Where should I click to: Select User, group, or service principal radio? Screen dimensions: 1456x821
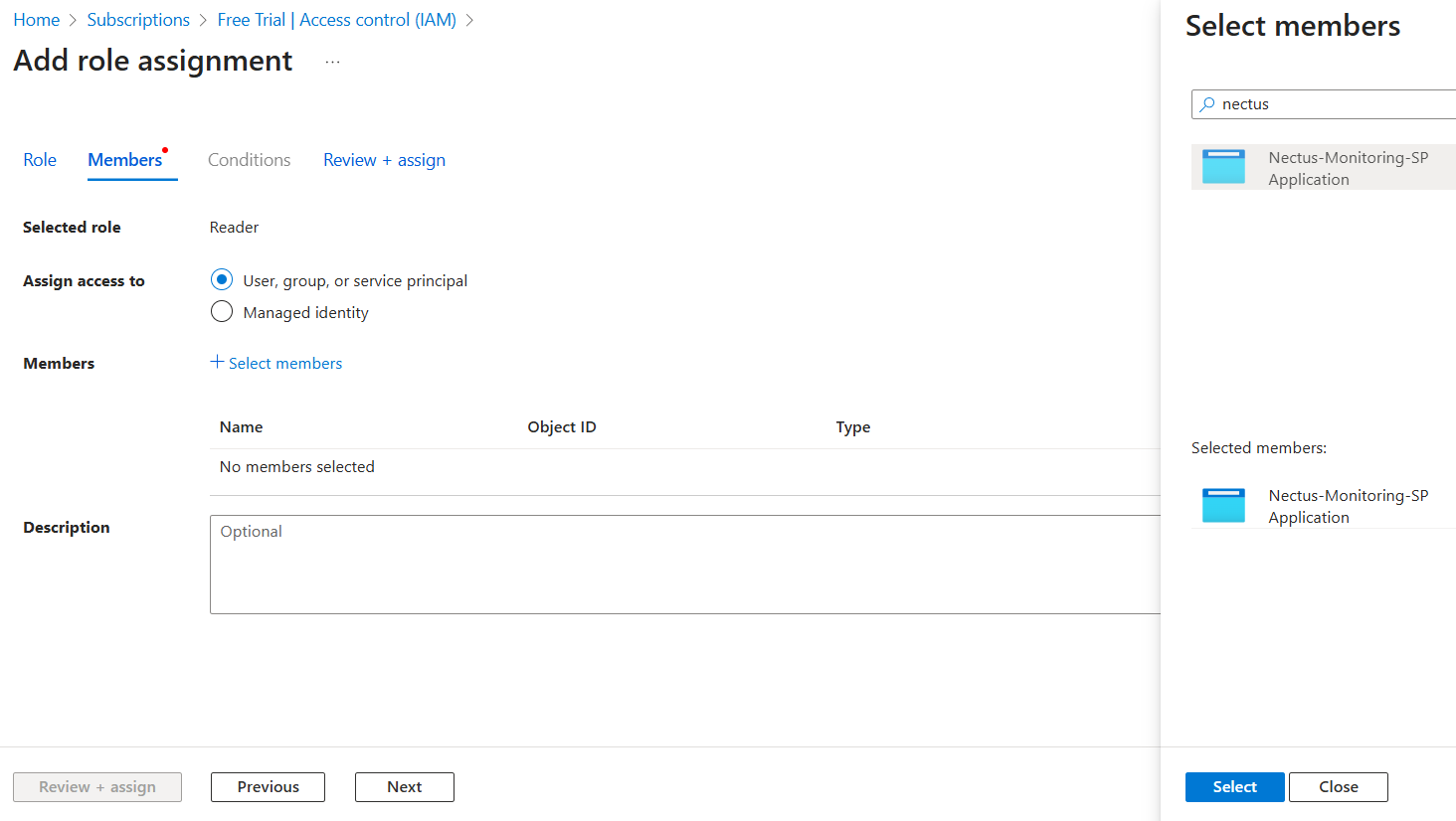222,280
